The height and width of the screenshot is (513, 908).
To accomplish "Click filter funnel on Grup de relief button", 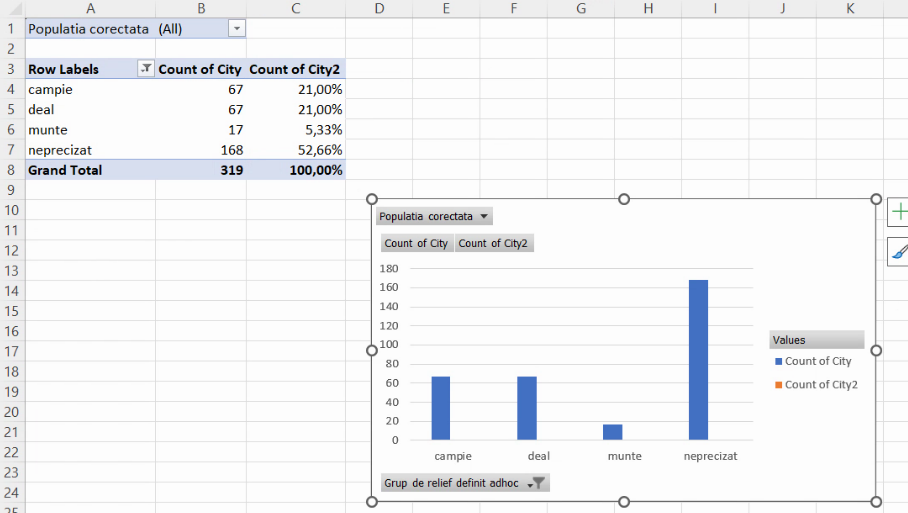I will (538, 483).
